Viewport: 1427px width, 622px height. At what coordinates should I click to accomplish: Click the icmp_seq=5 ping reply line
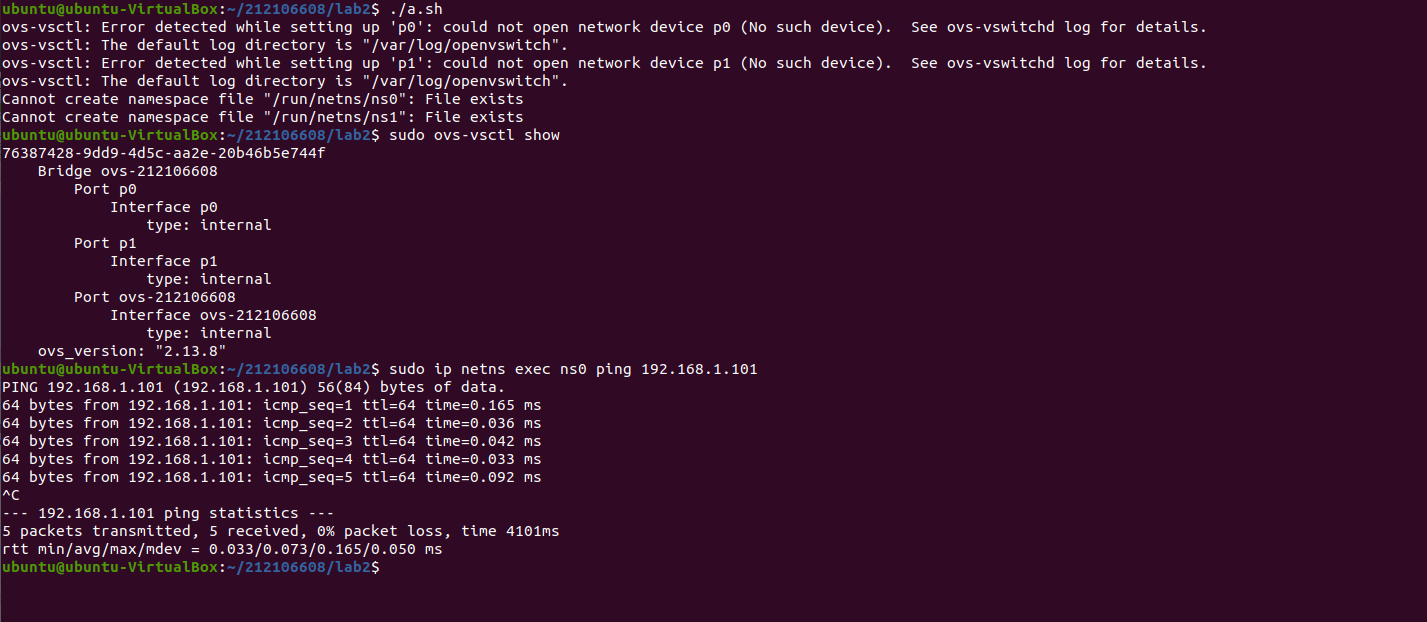point(271,477)
